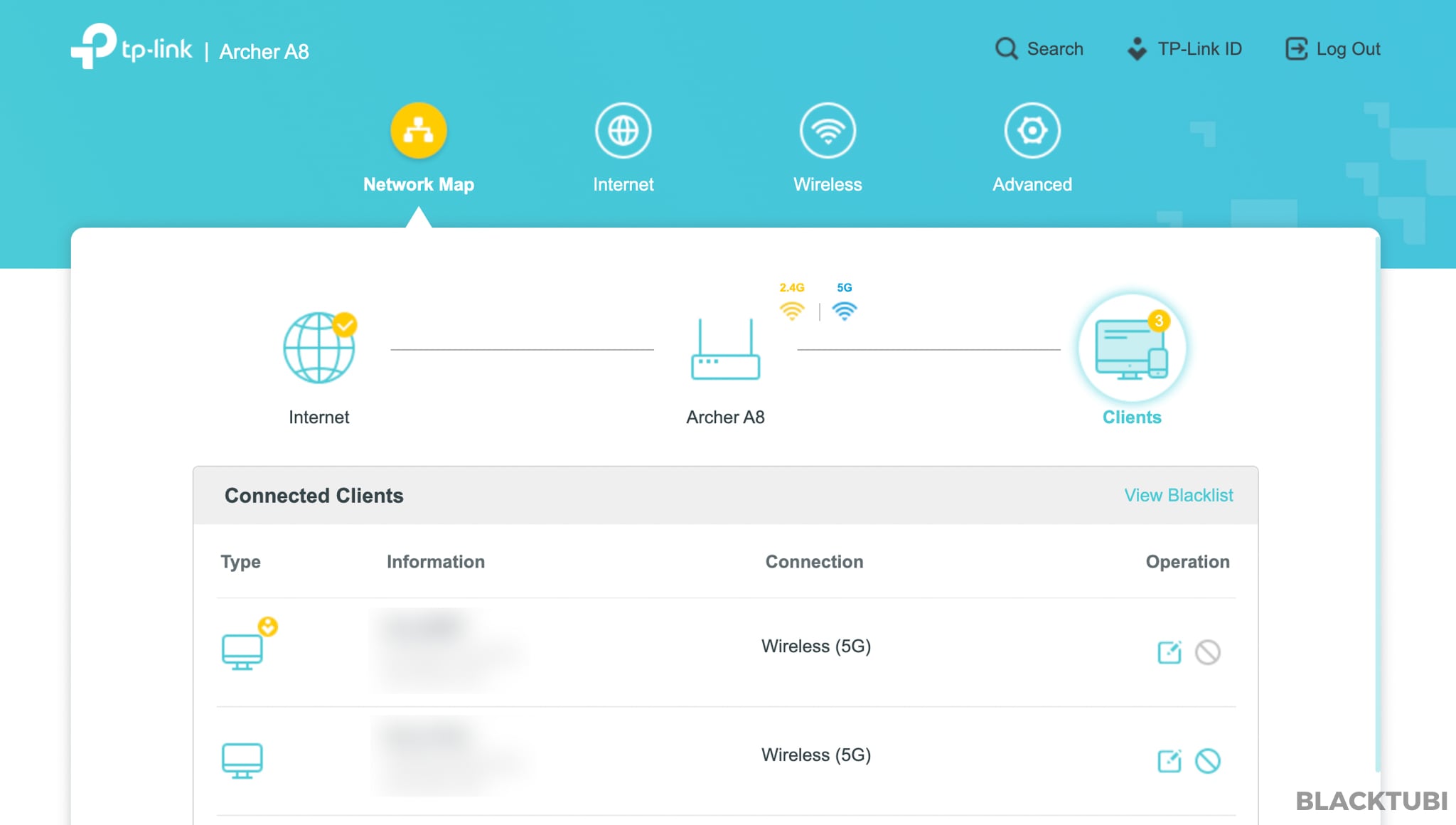The image size is (1456, 825).
Task: Click the Internet globe in network map
Action: click(x=319, y=348)
